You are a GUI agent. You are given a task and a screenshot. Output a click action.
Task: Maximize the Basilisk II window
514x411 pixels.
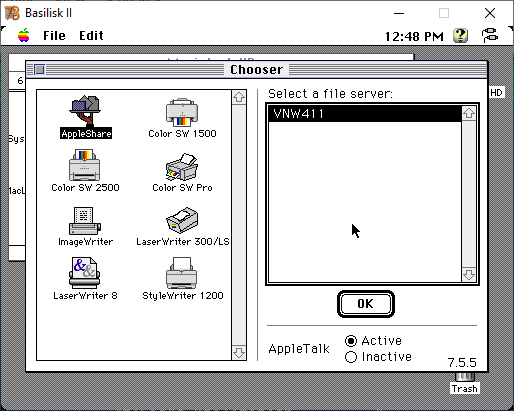click(x=444, y=13)
